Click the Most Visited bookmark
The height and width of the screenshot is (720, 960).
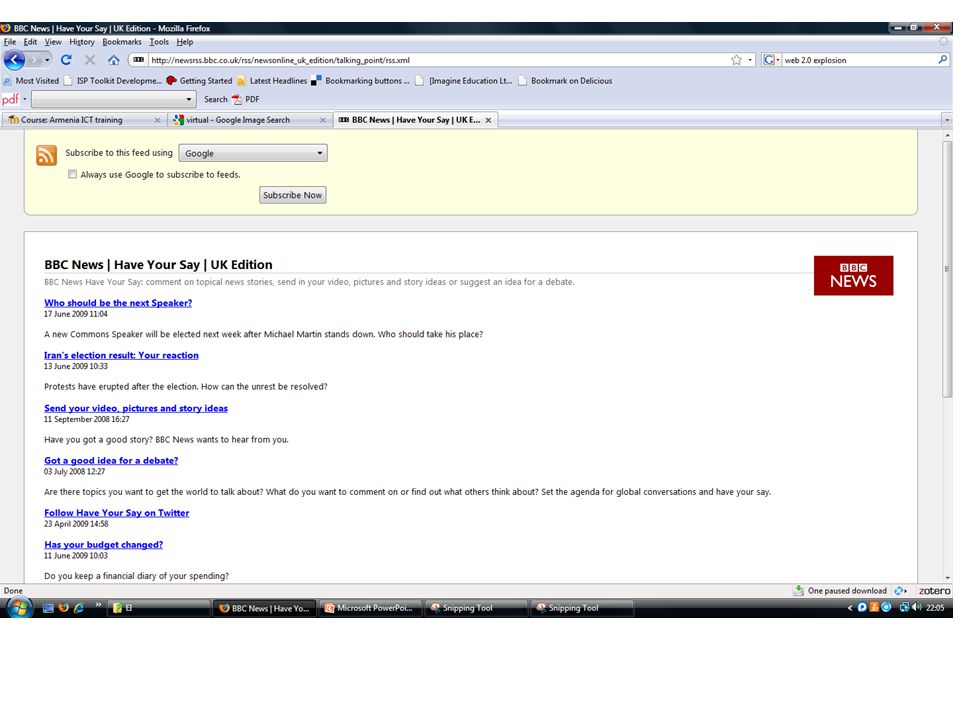pyautogui.click(x=31, y=81)
